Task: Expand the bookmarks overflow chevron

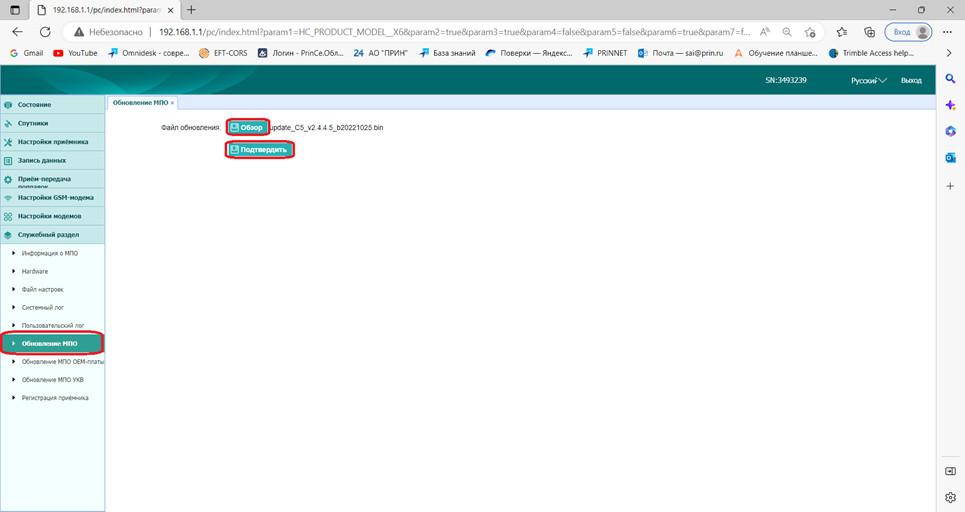Action: point(948,54)
